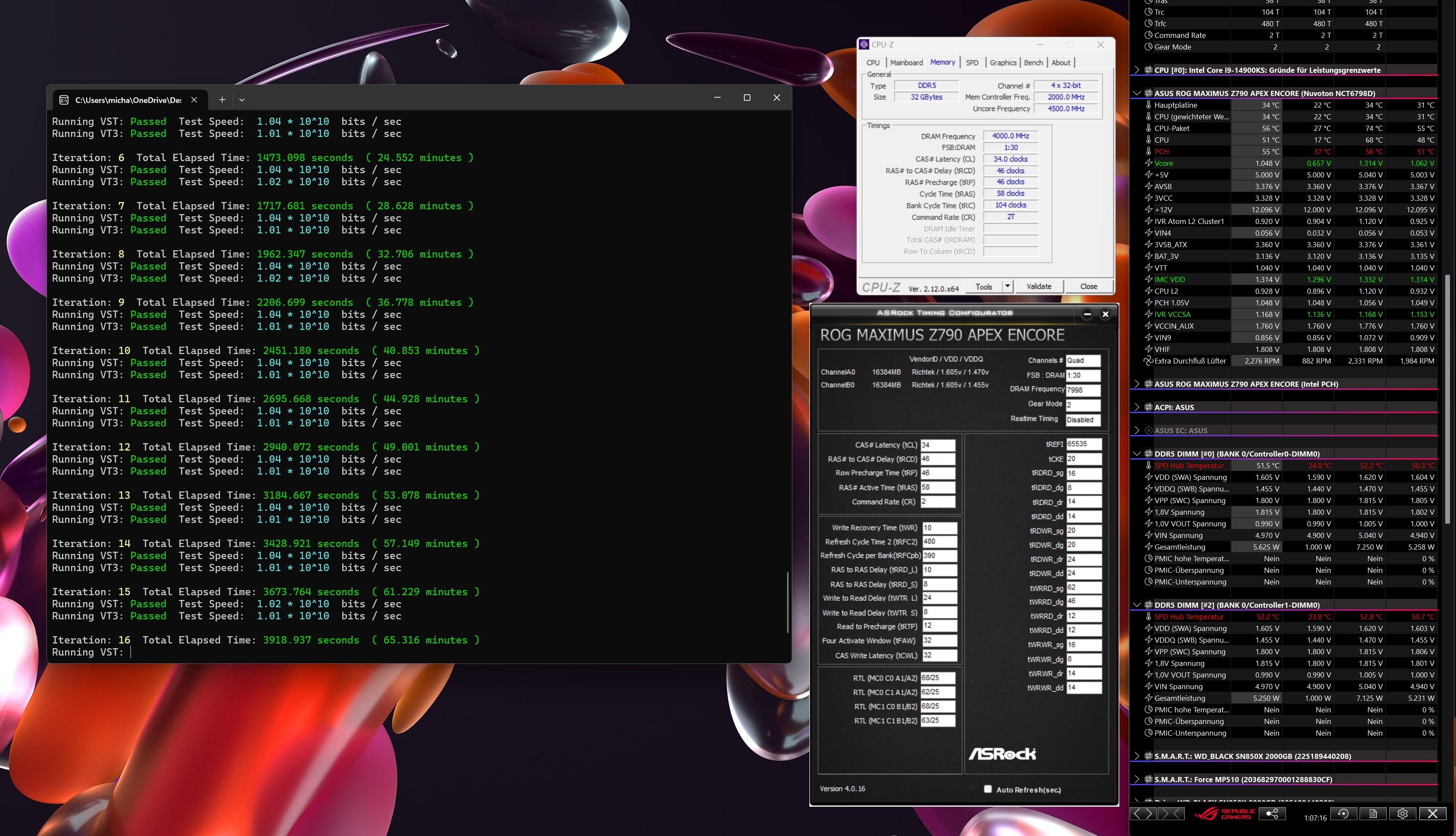Click the HWiNFO logging document icon

coord(1373,814)
